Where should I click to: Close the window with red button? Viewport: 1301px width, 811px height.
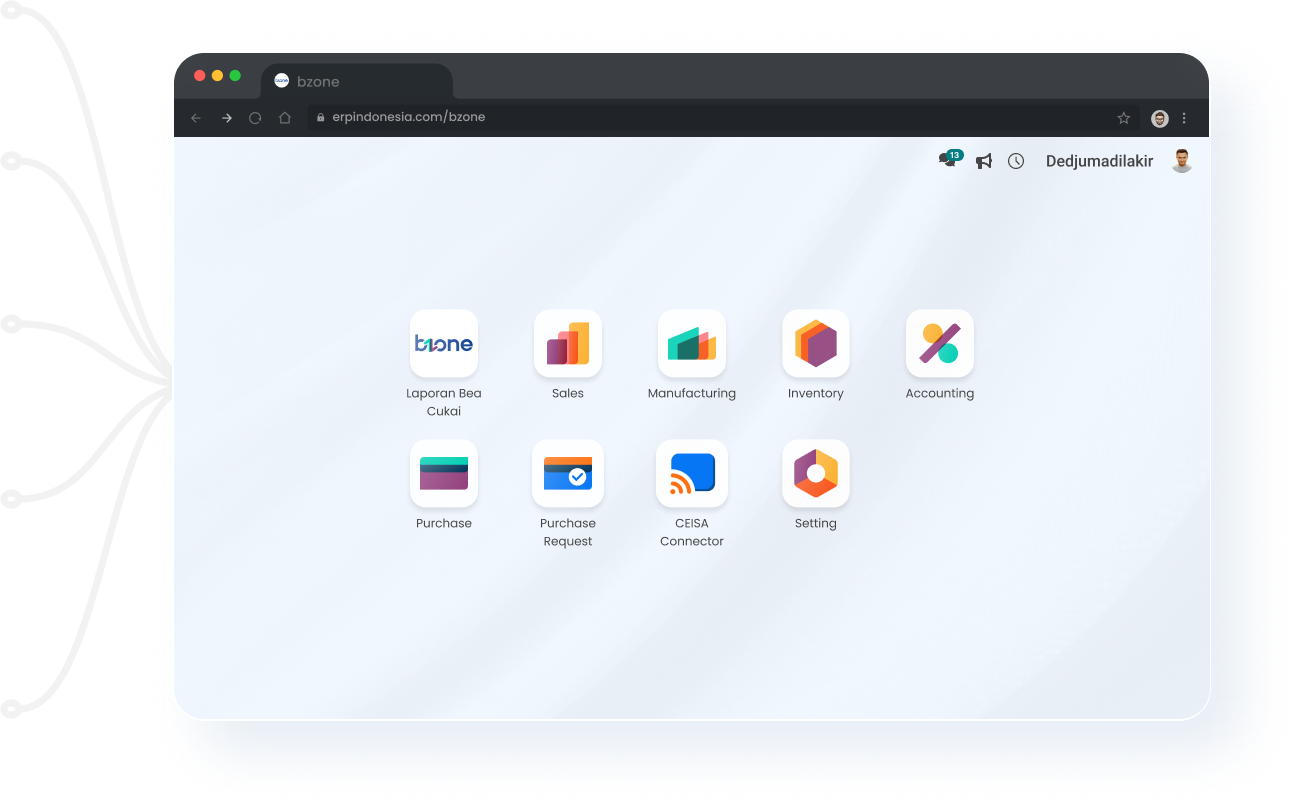pos(200,75)
